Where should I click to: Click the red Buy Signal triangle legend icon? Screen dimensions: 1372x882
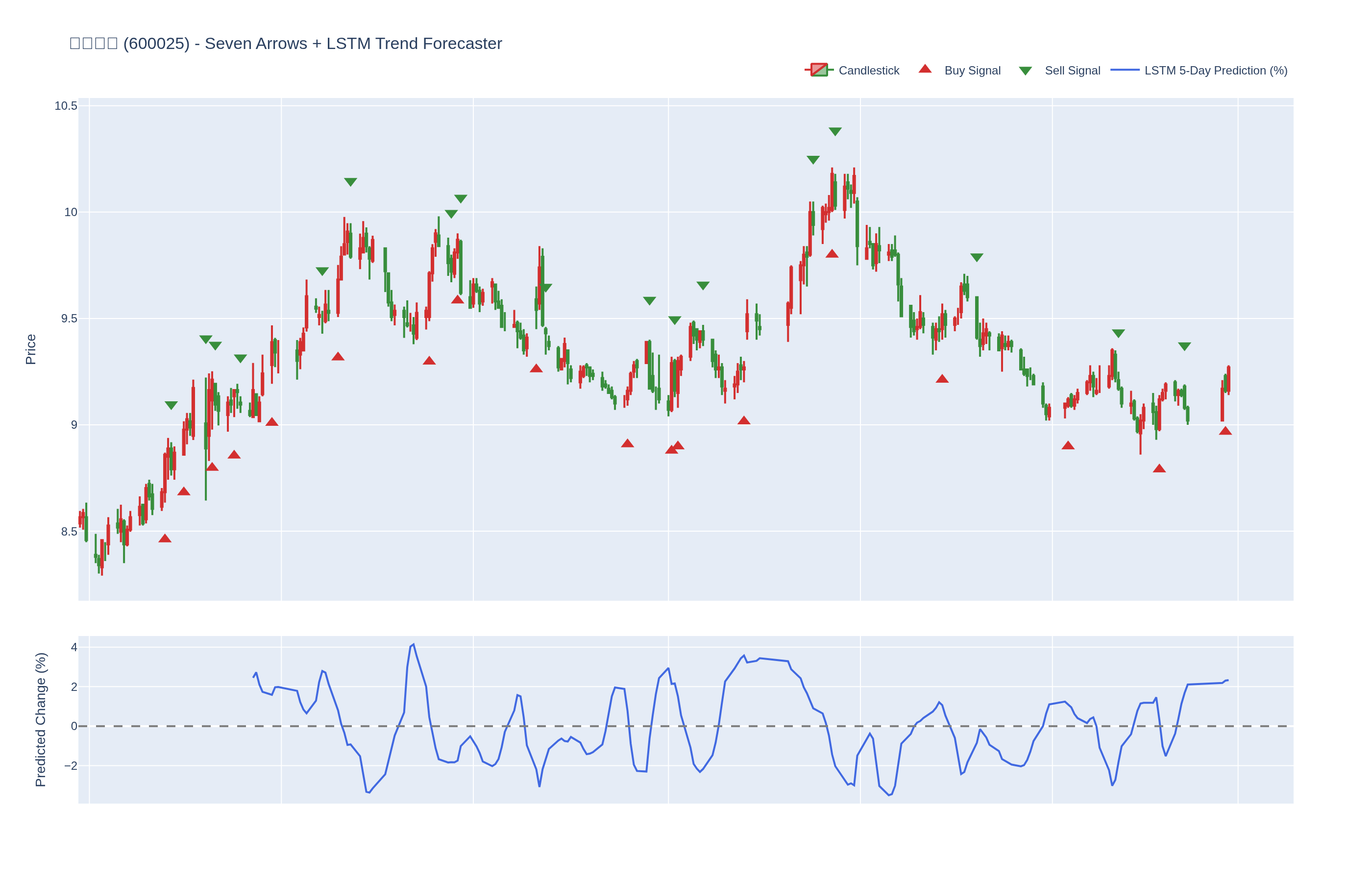pos(925,69)
